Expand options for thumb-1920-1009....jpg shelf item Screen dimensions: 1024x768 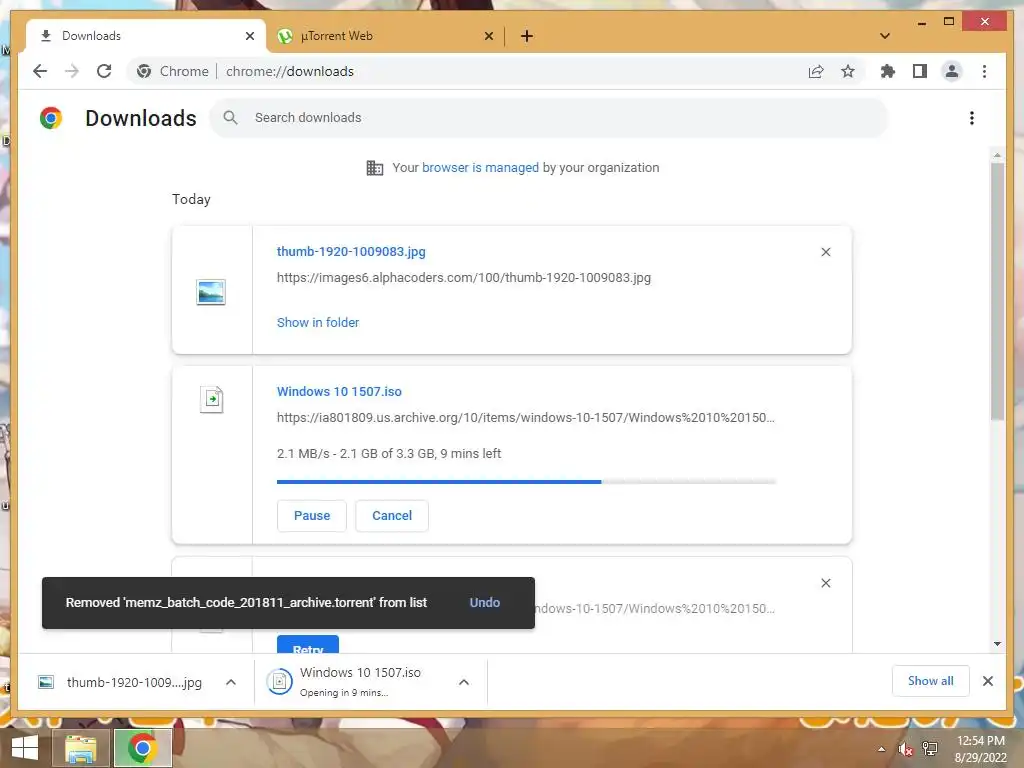point(231,682)
